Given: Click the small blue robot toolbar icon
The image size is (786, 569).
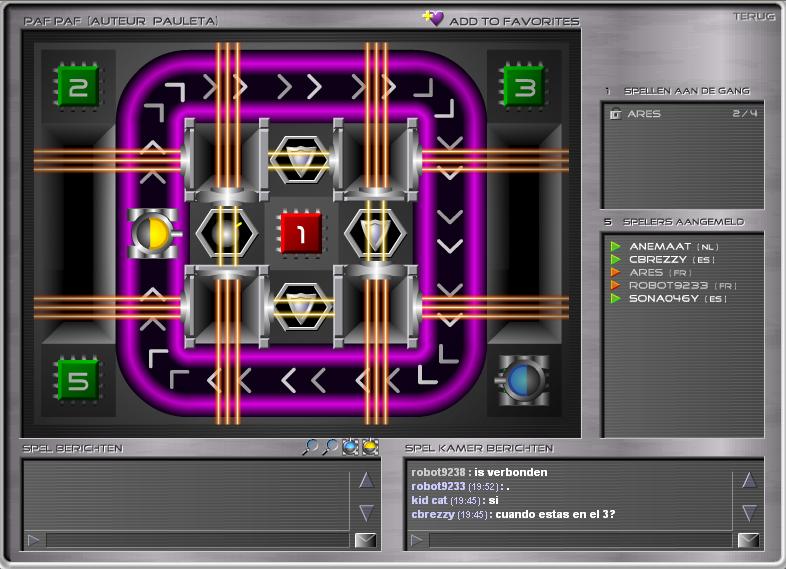Looking at the screenshot, I should point(350,447).
